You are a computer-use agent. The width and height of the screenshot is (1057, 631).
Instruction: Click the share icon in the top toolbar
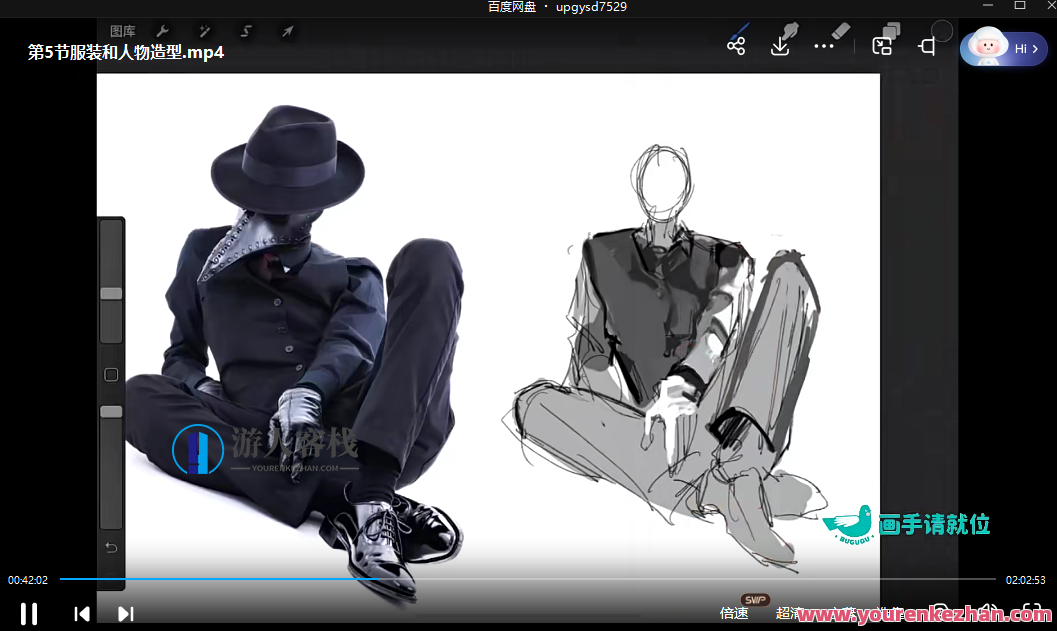736,46
